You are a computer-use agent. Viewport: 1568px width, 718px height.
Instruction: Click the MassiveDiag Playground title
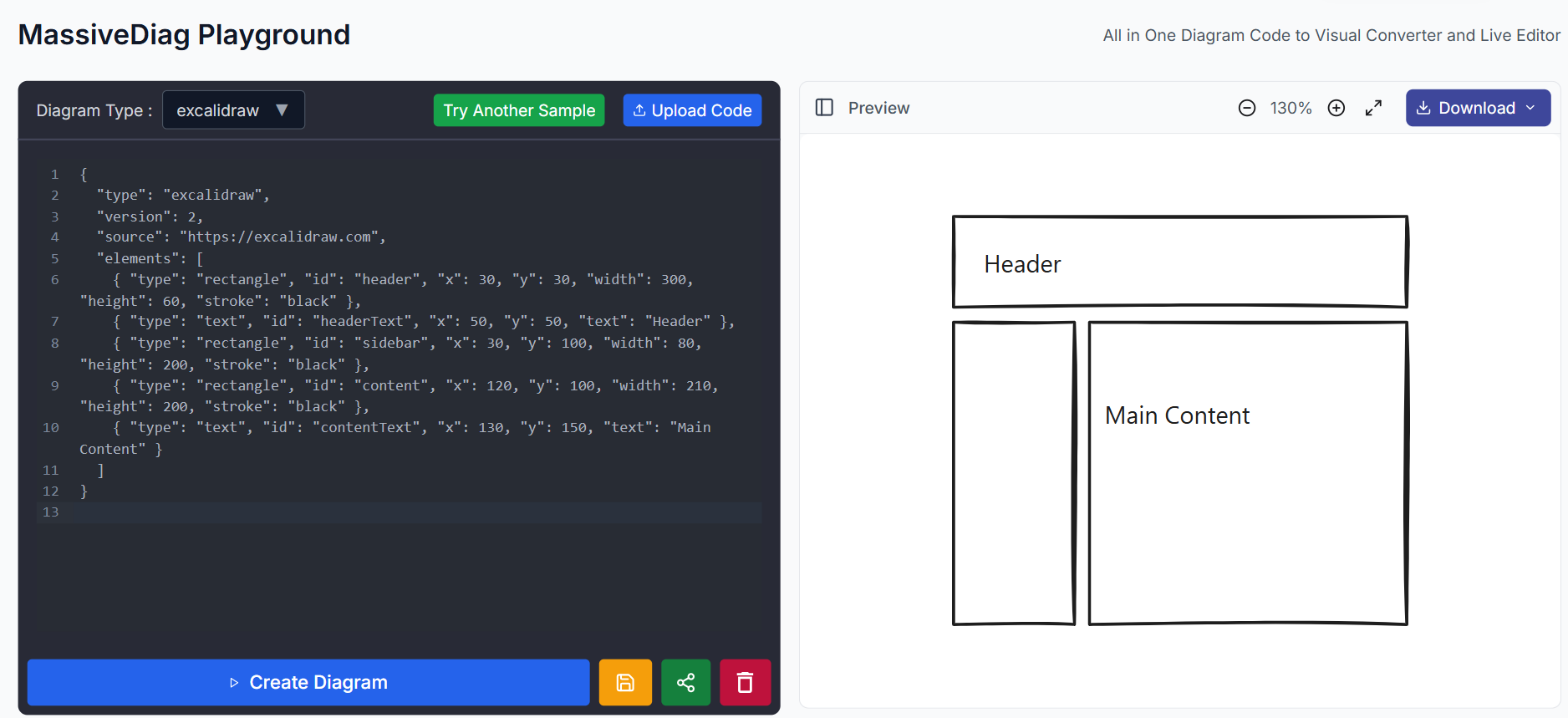click(x=184, y=35)
